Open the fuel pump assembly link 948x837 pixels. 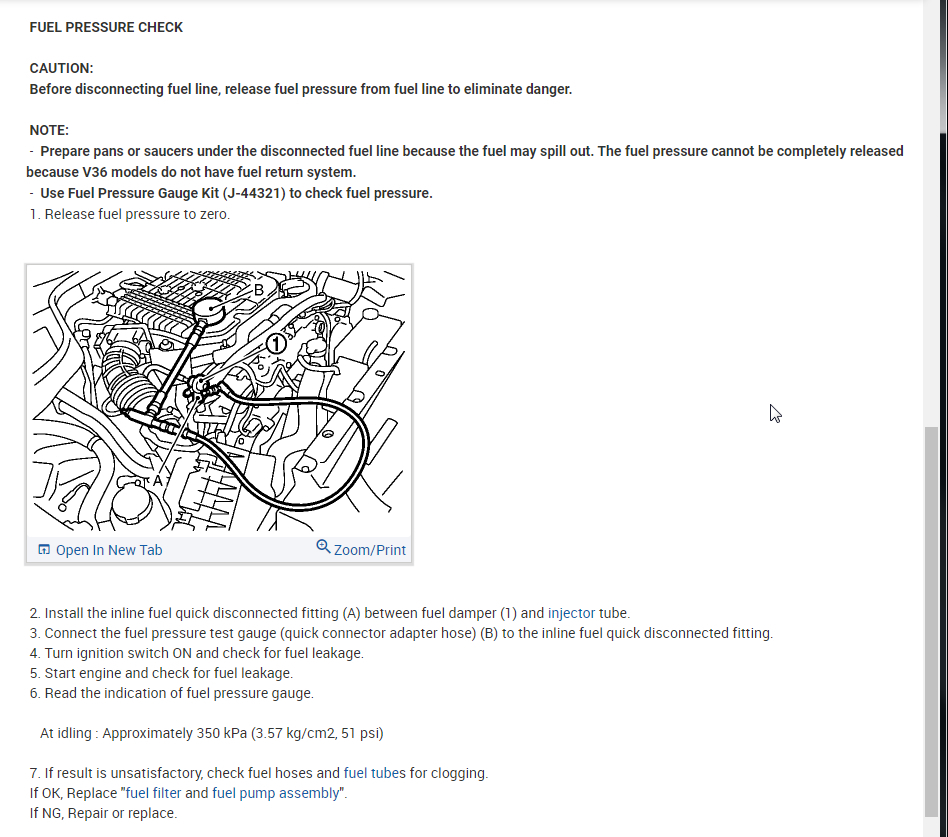[276, 793]
